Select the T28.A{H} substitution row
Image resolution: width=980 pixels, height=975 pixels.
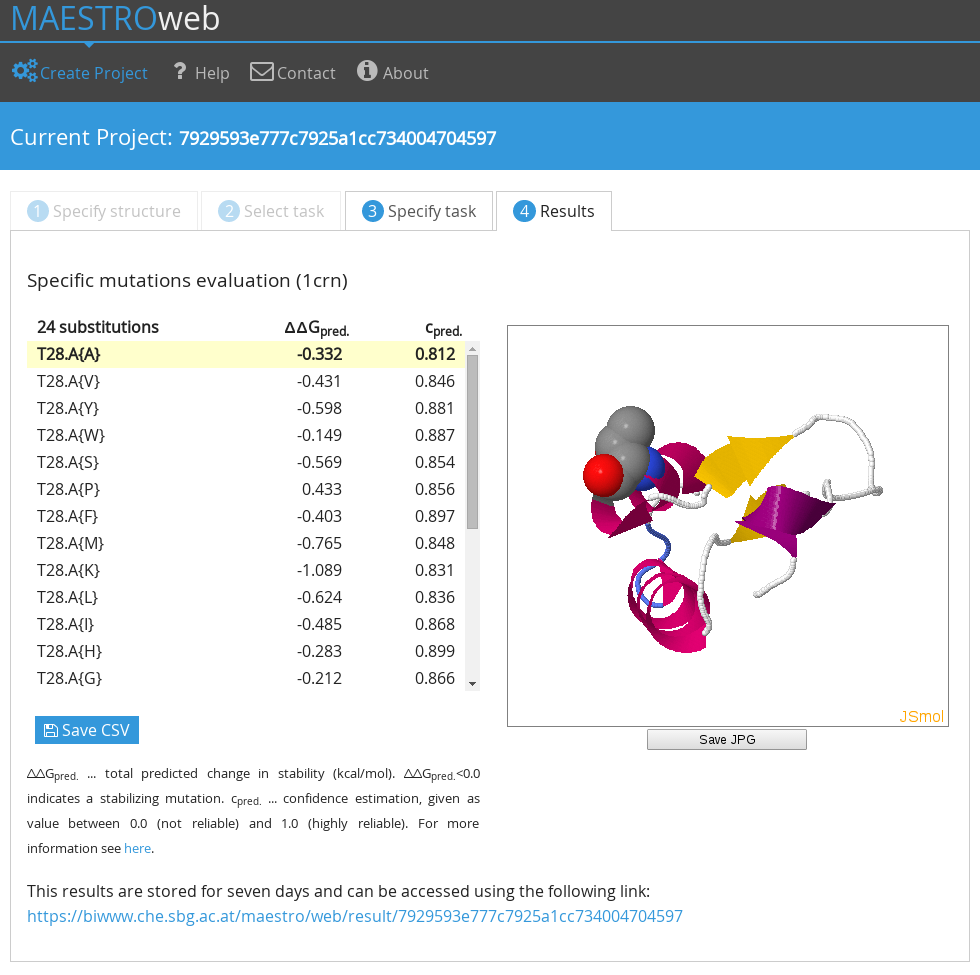coord(246,651)
